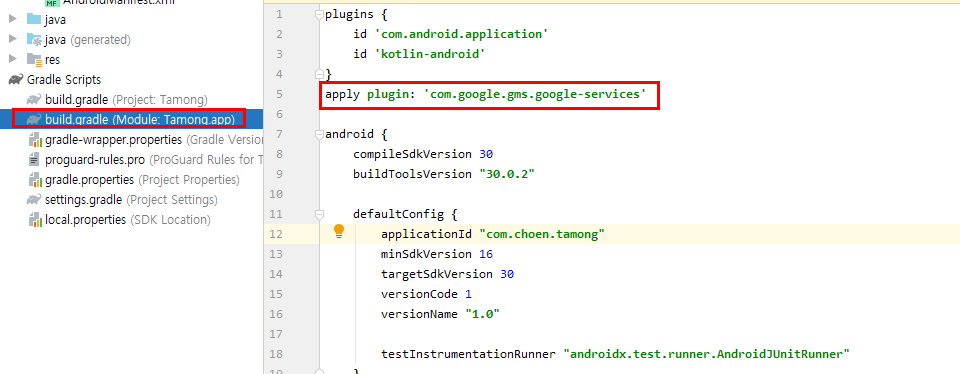Click the gradle.properties file icon
This screenshot has width=960, height=374.
[34, 180]
